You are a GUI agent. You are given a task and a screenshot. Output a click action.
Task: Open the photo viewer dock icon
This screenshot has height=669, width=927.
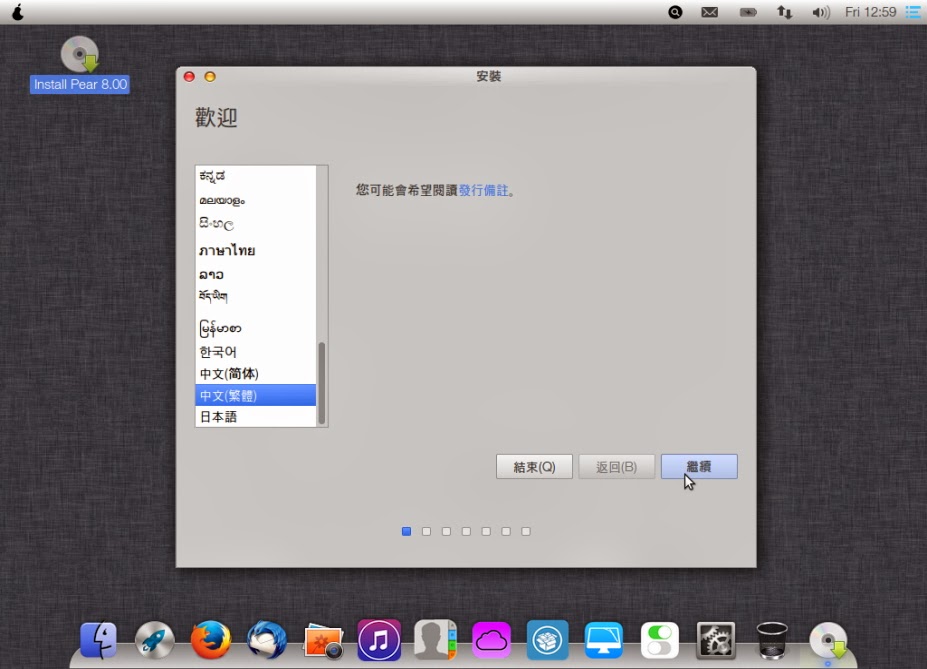[323, 641]
